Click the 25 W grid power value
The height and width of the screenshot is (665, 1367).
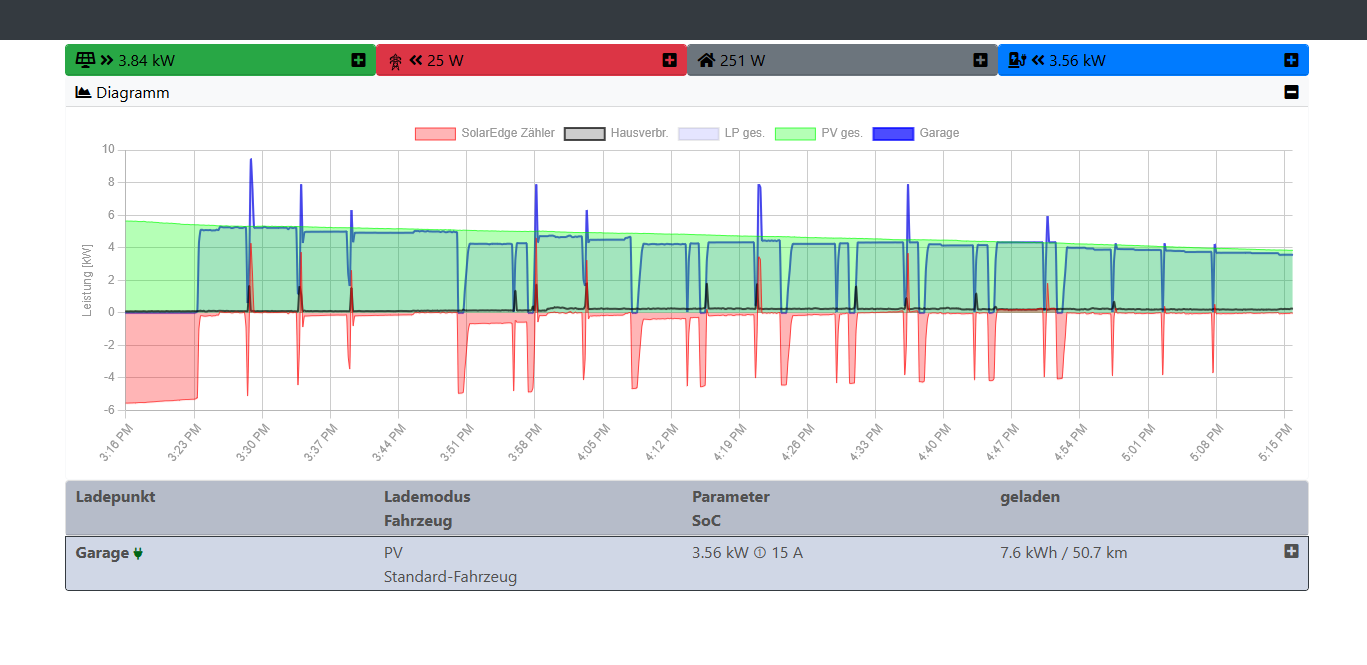click(x=445, y=61)
